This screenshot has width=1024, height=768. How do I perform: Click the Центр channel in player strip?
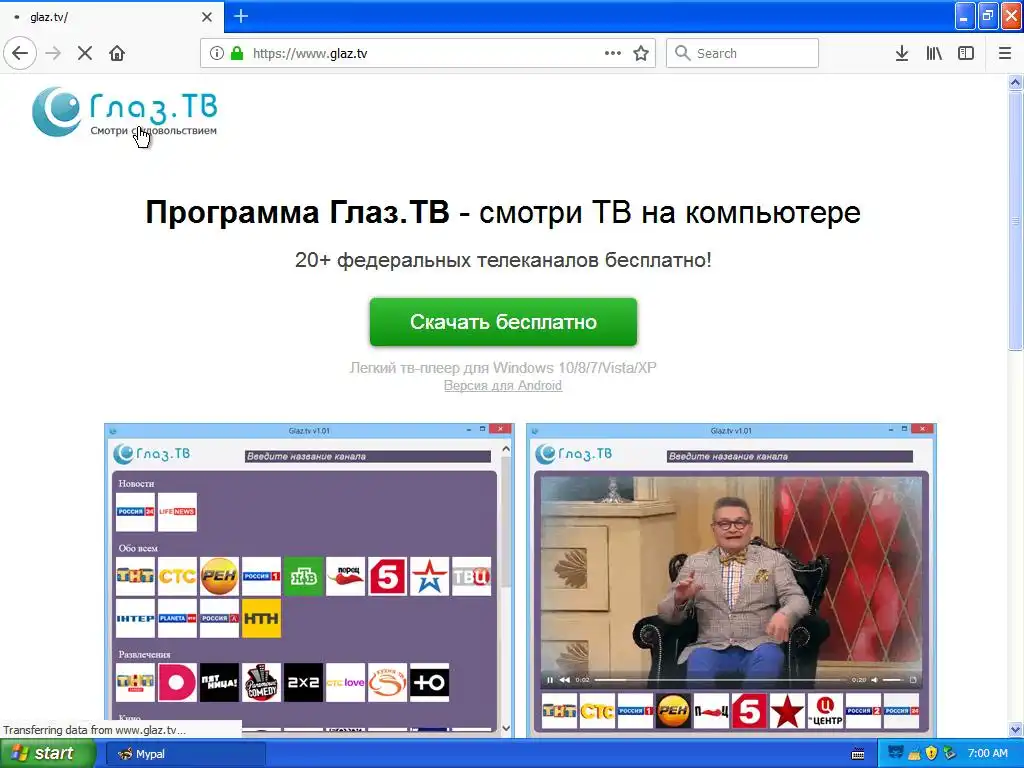(825, 711)
